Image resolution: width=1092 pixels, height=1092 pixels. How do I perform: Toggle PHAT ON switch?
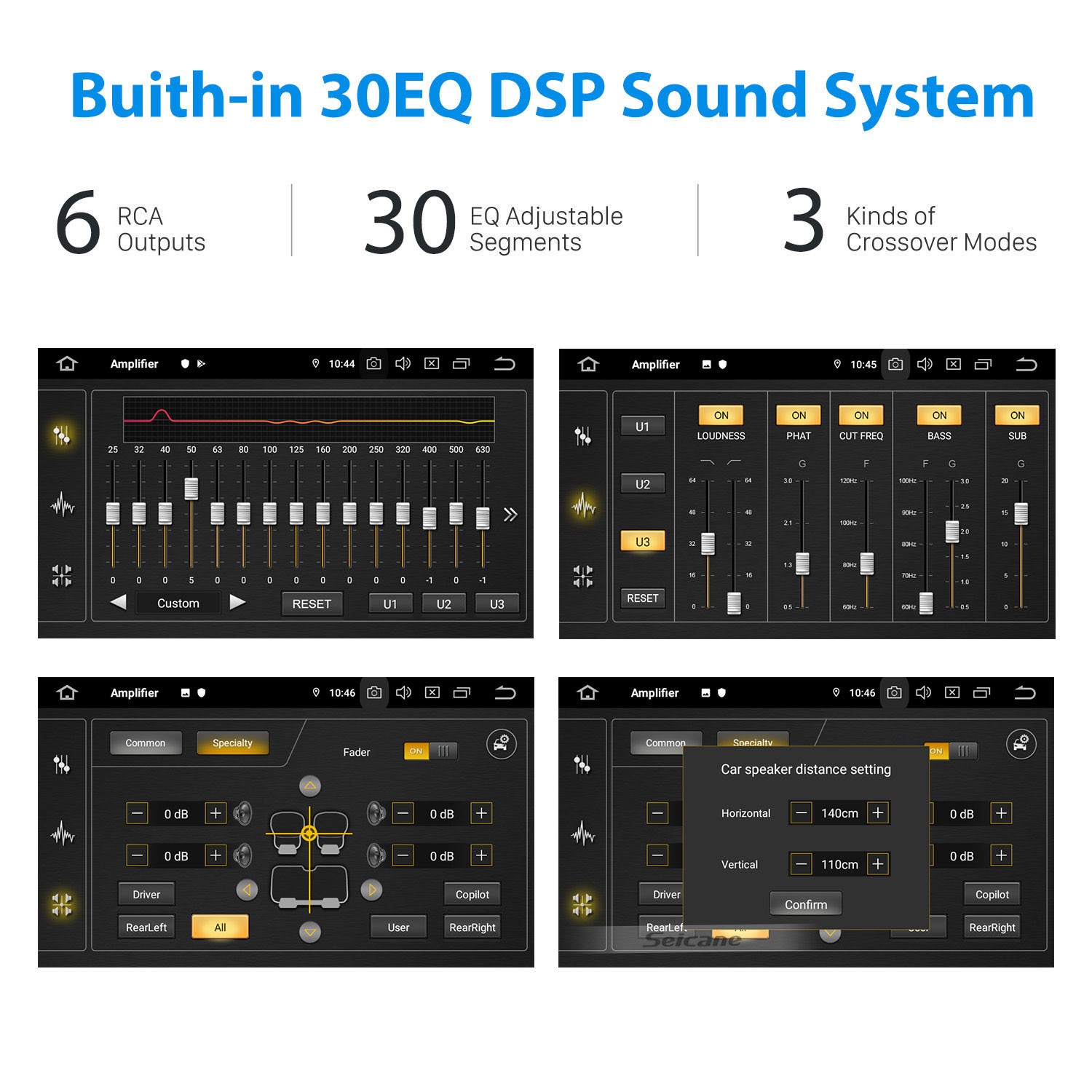tap(799, 415)
